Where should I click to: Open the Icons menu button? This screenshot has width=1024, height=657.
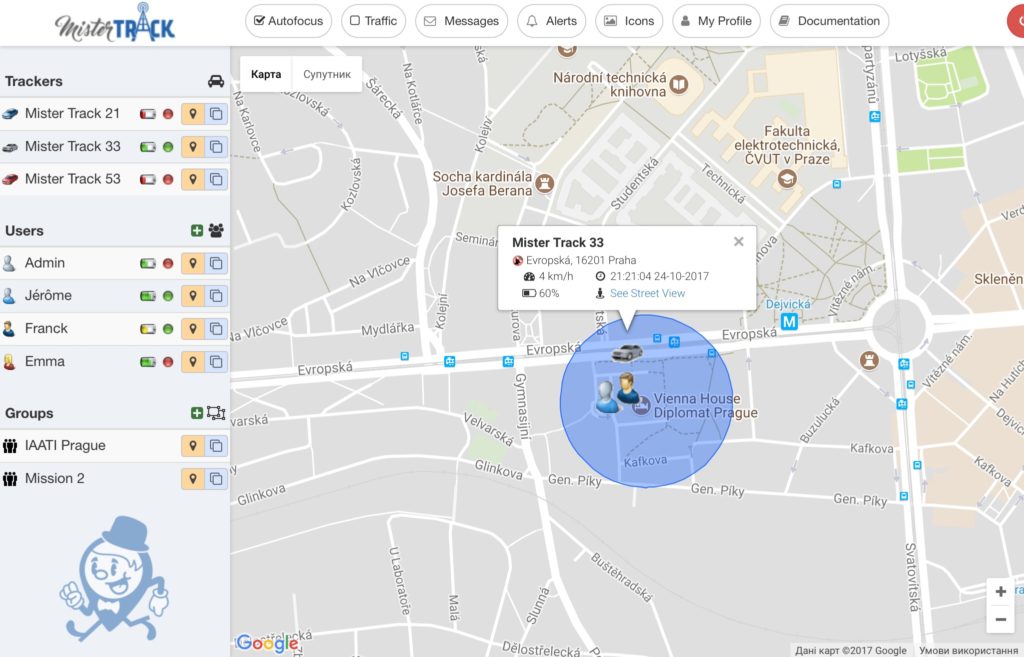click(629, 21)
